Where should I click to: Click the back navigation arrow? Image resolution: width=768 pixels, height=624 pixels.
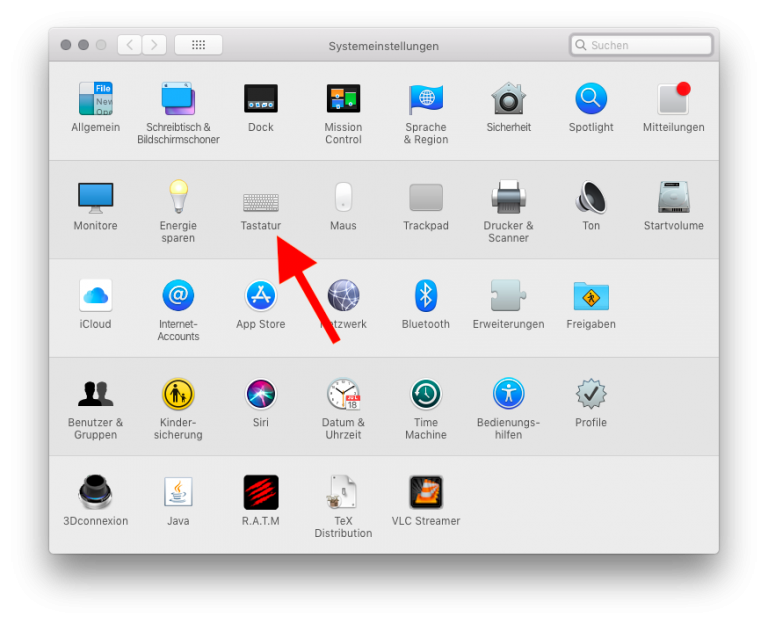(x=130, y=45)
